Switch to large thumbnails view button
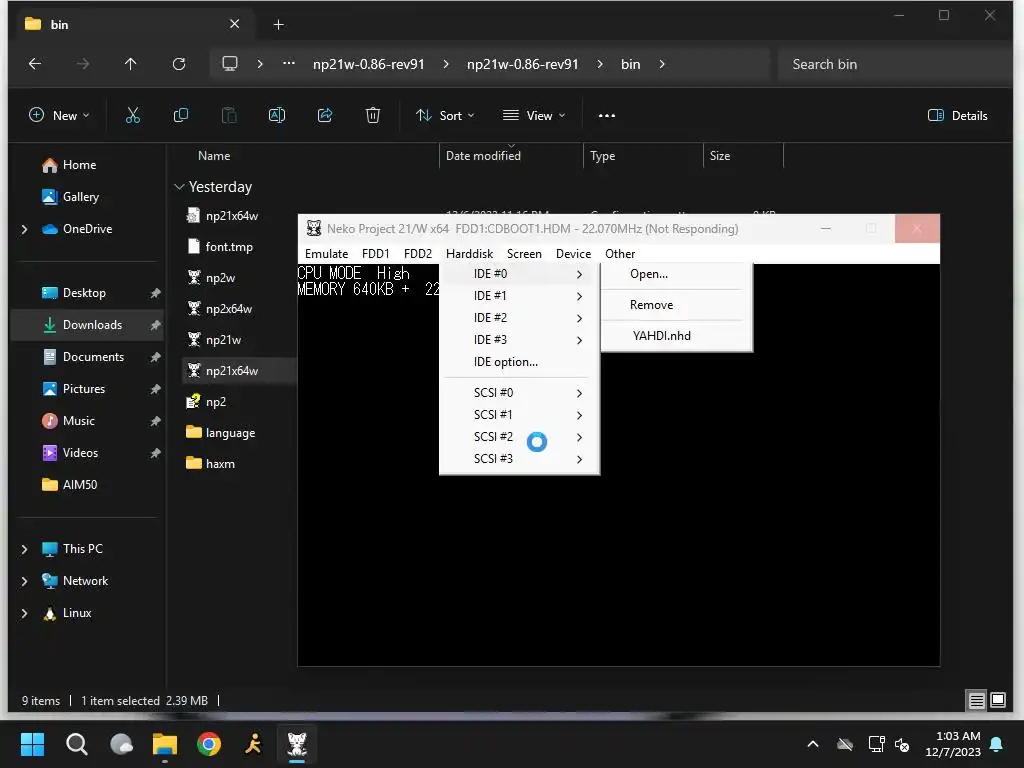 pos(998,700)
